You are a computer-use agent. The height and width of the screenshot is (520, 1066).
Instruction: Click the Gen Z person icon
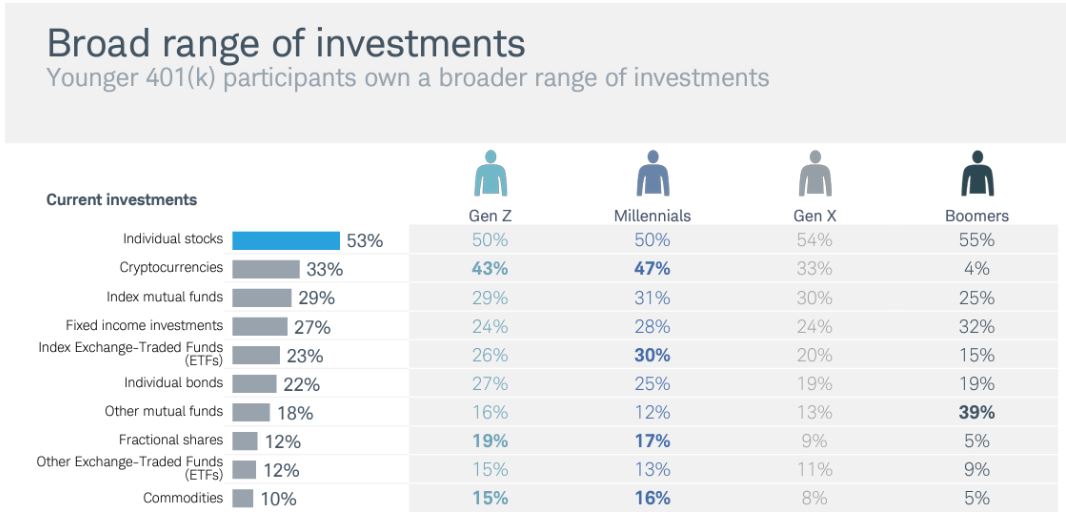pyautogui.click(x=490, y=173)
